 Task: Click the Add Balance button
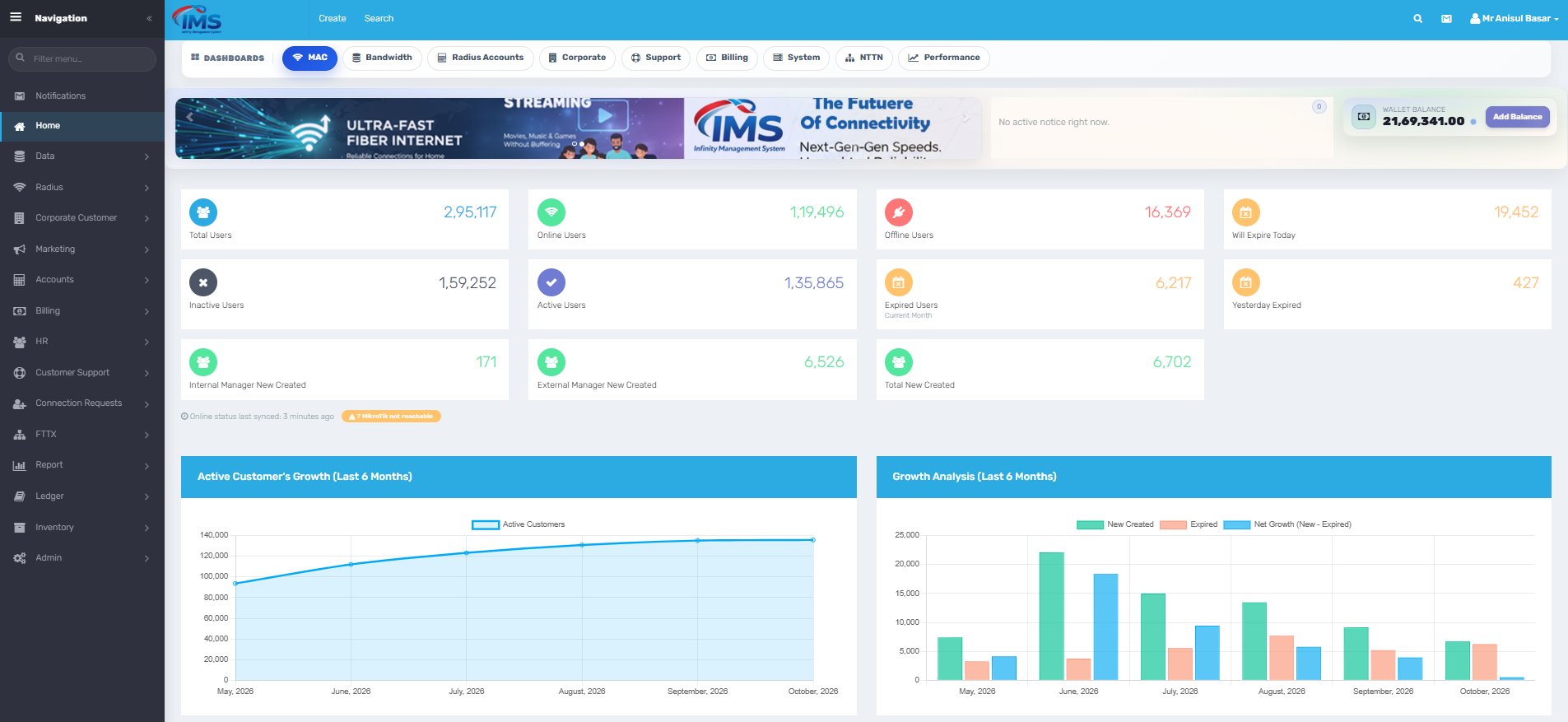coord(1517,117)
